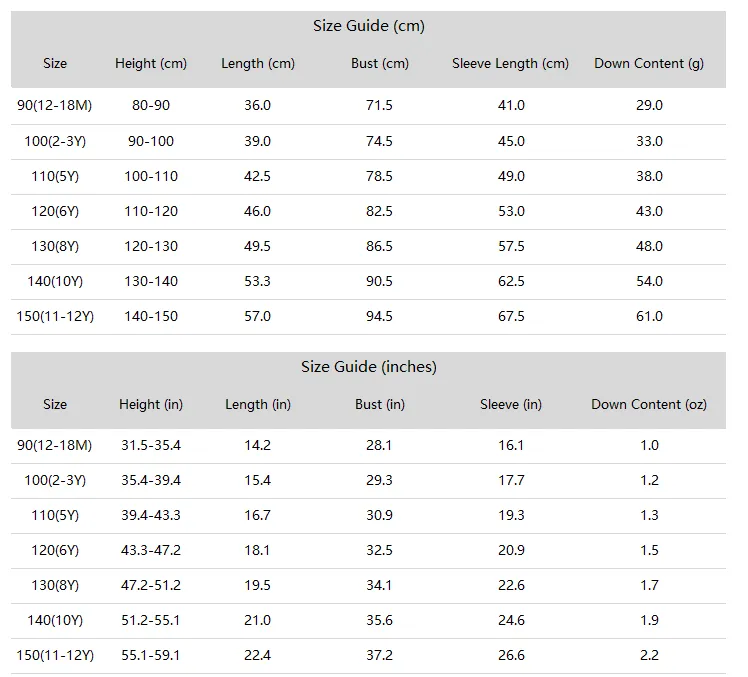
Task: Click the 'Down Content (oz)' column header
Action: click(649, 405)
